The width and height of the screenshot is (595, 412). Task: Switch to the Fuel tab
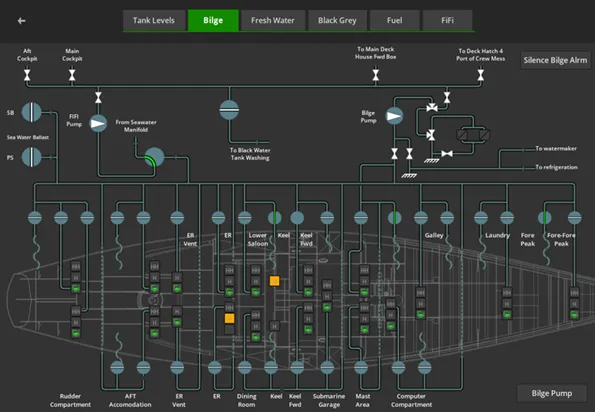tap(394, 20)
